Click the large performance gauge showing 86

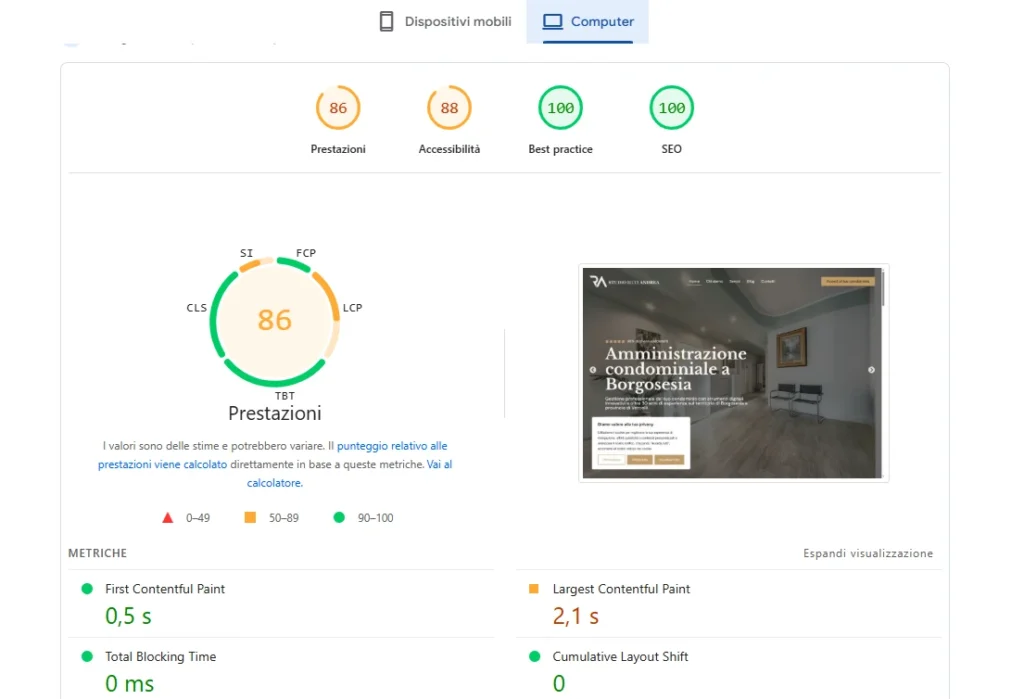tap(274, 319)
